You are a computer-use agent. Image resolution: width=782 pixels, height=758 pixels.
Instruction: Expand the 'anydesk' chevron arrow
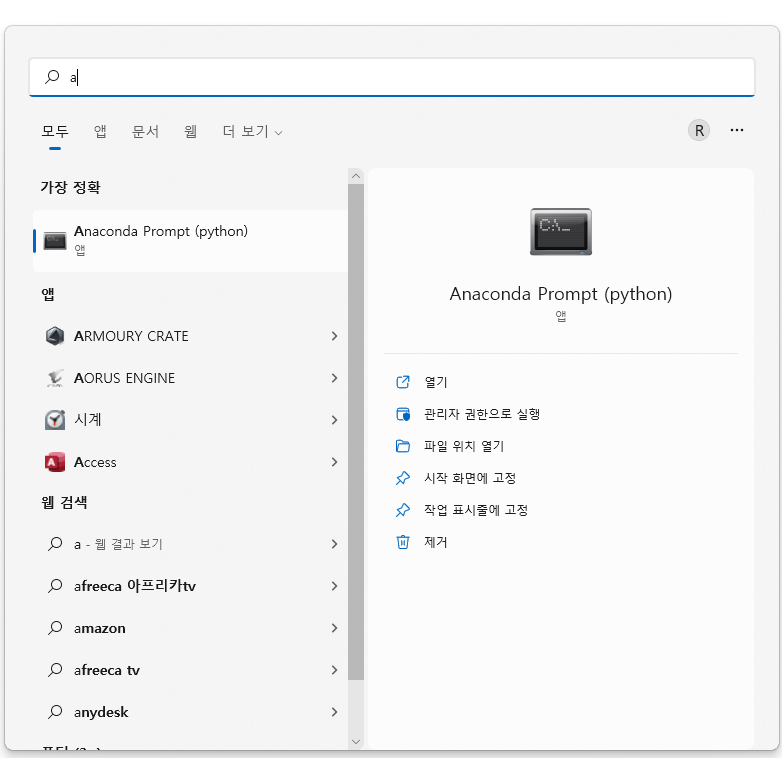pos(335,711)
